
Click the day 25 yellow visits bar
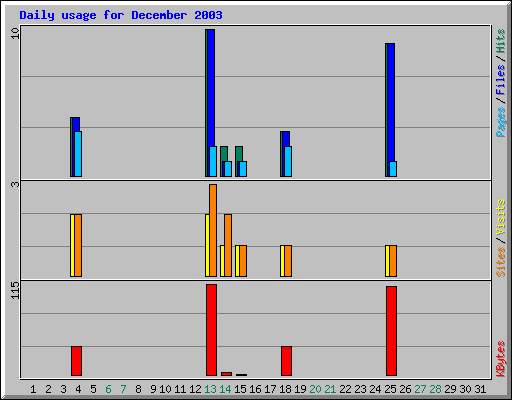click(387, 261)
